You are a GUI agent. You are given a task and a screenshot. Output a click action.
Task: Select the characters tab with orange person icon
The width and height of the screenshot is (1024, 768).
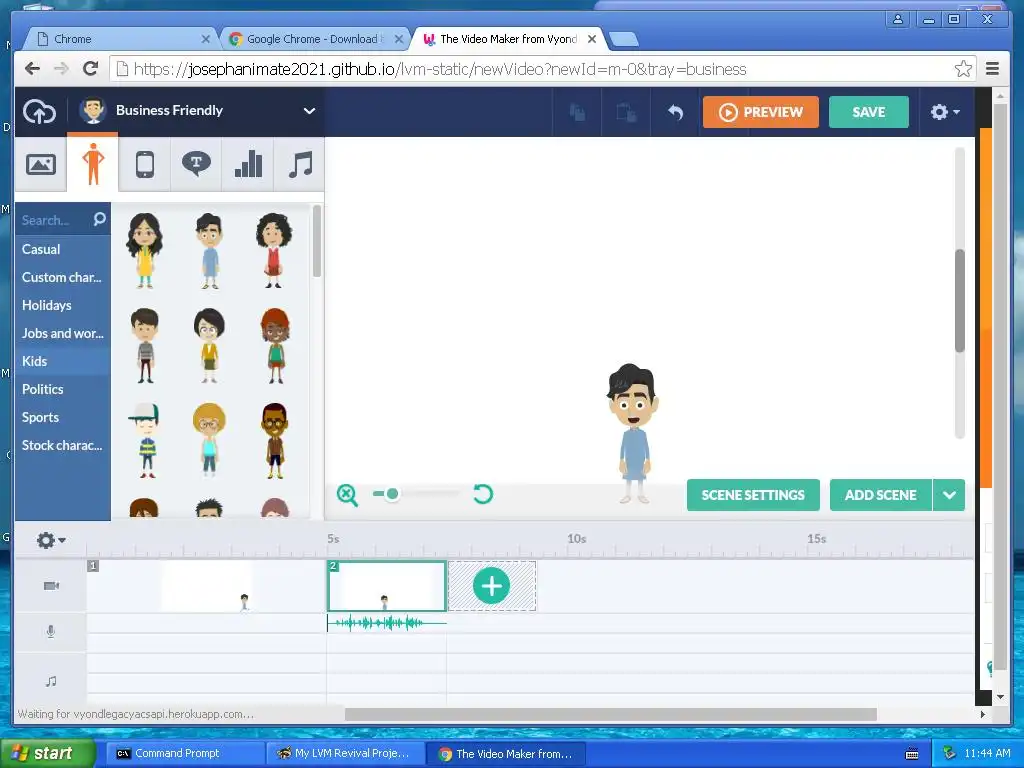click(93, 163)
